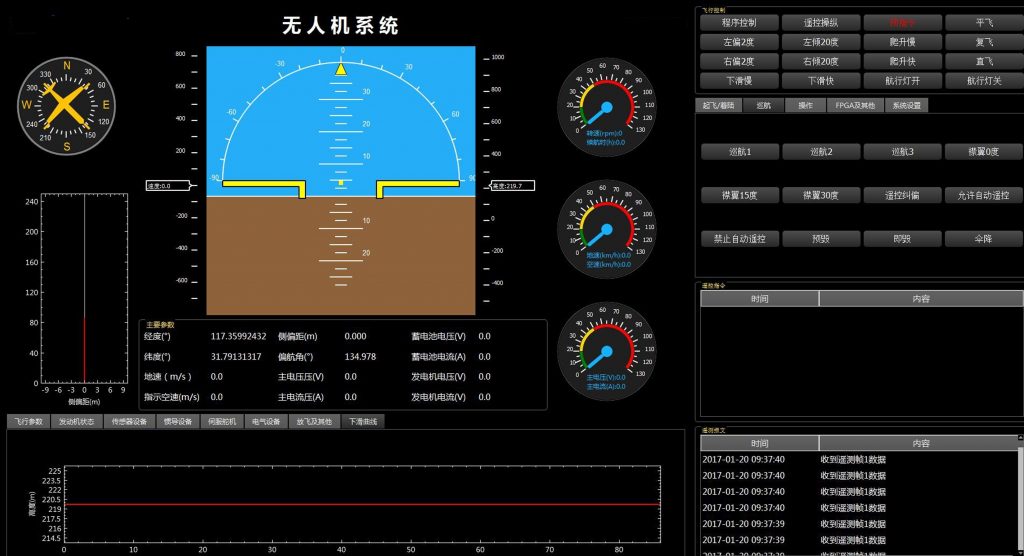The width and height of the screenshot is (1024, 556).
Task: Click the right yellow aircraft wing marker
Action: [x=418, y=186]
